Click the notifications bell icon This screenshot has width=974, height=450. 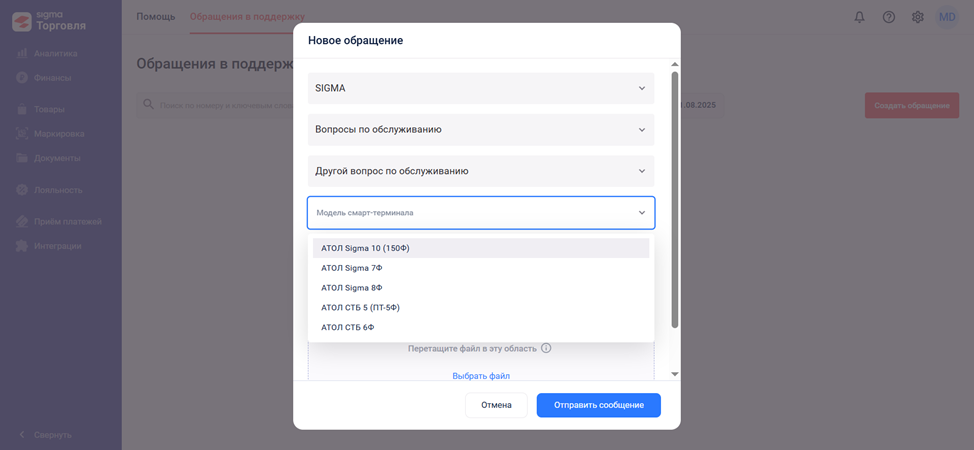(x=859, y=17)
